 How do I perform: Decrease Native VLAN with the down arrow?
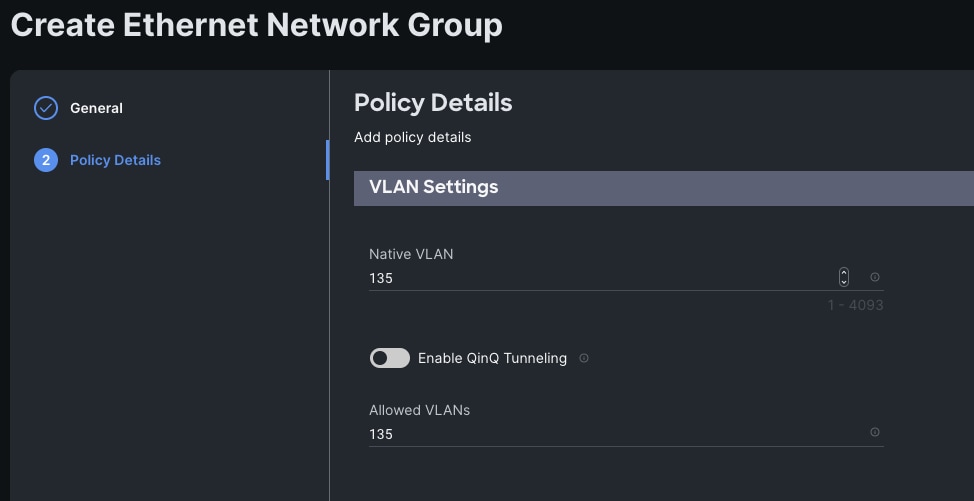click(844, 282)
